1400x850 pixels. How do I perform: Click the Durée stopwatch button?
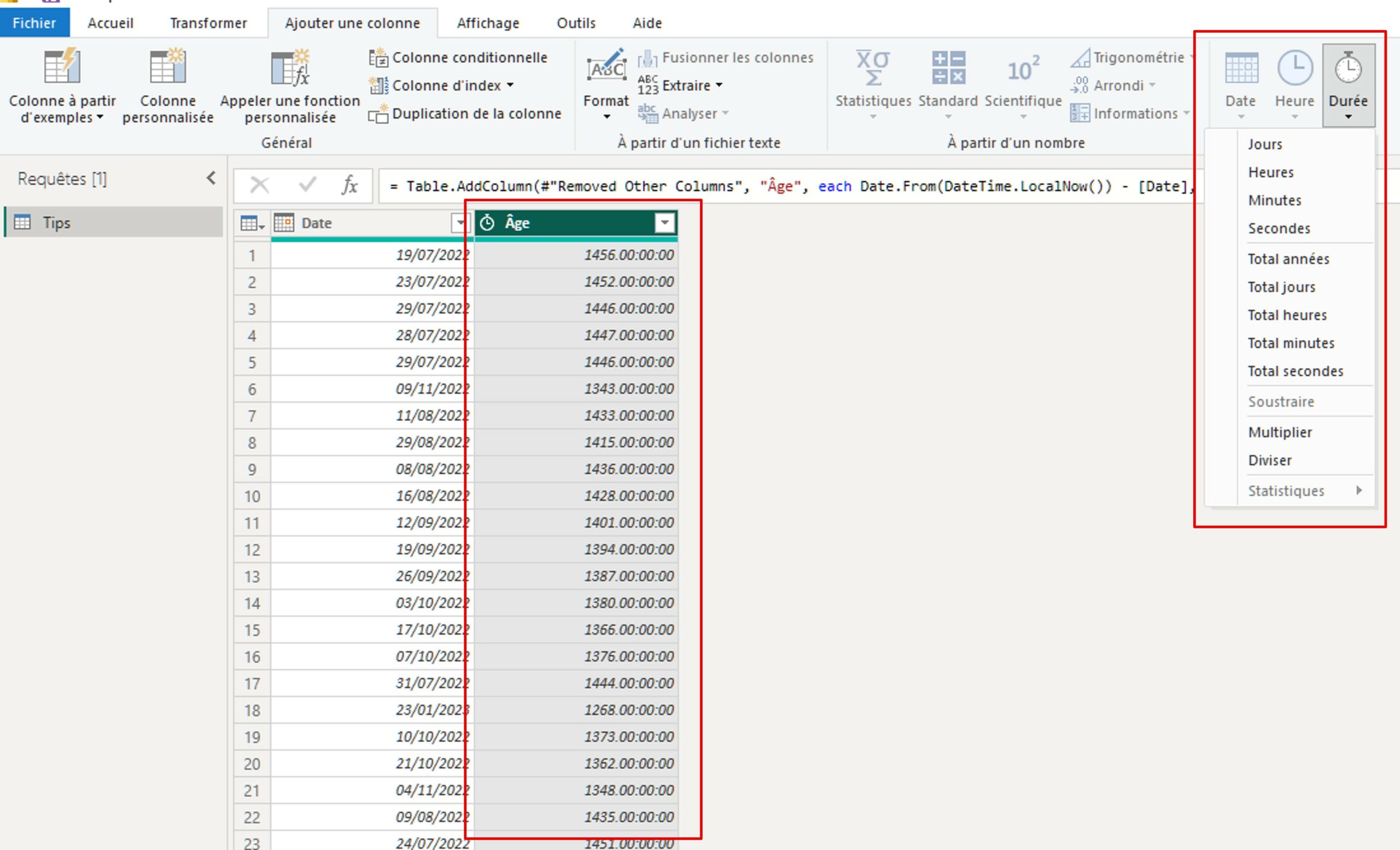(x=1348, y=85)
